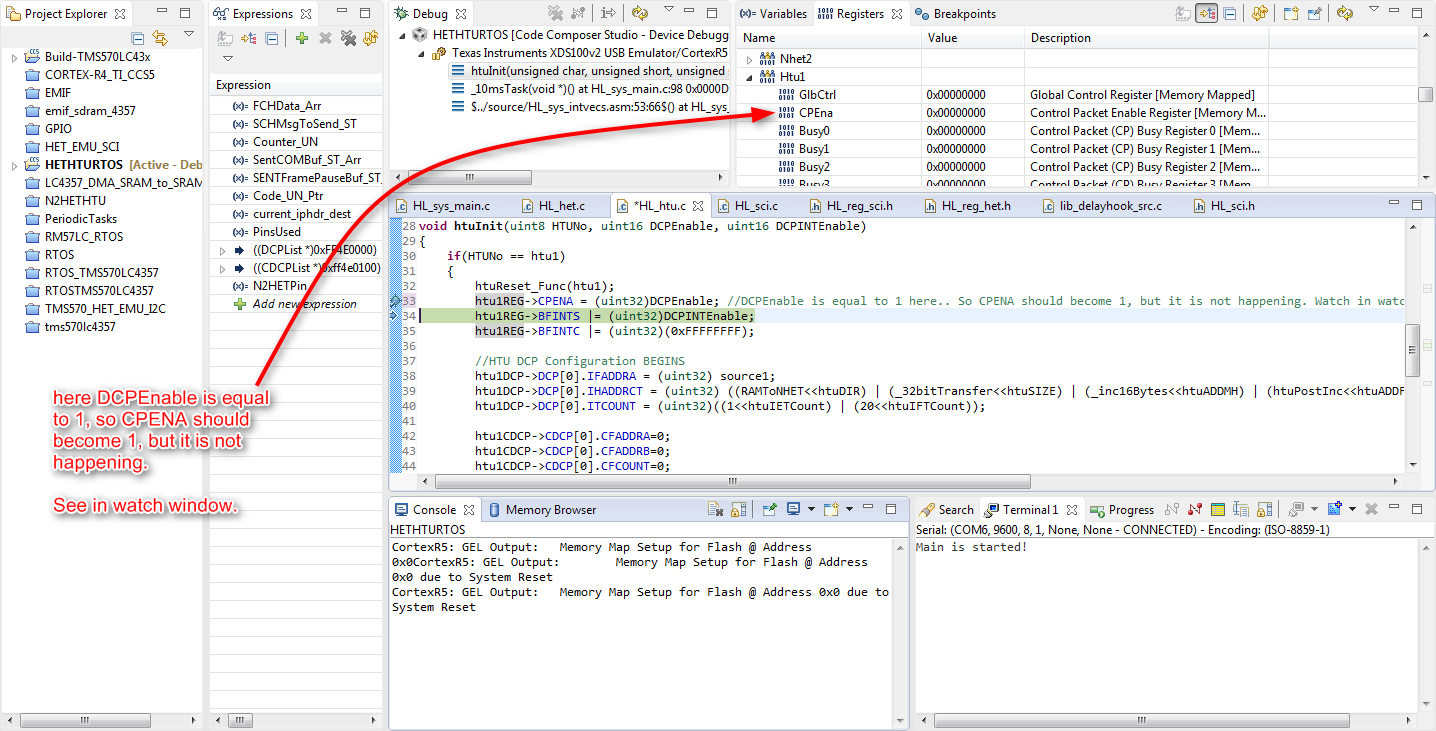Collapse all in Expressions view toolbar

271,38
